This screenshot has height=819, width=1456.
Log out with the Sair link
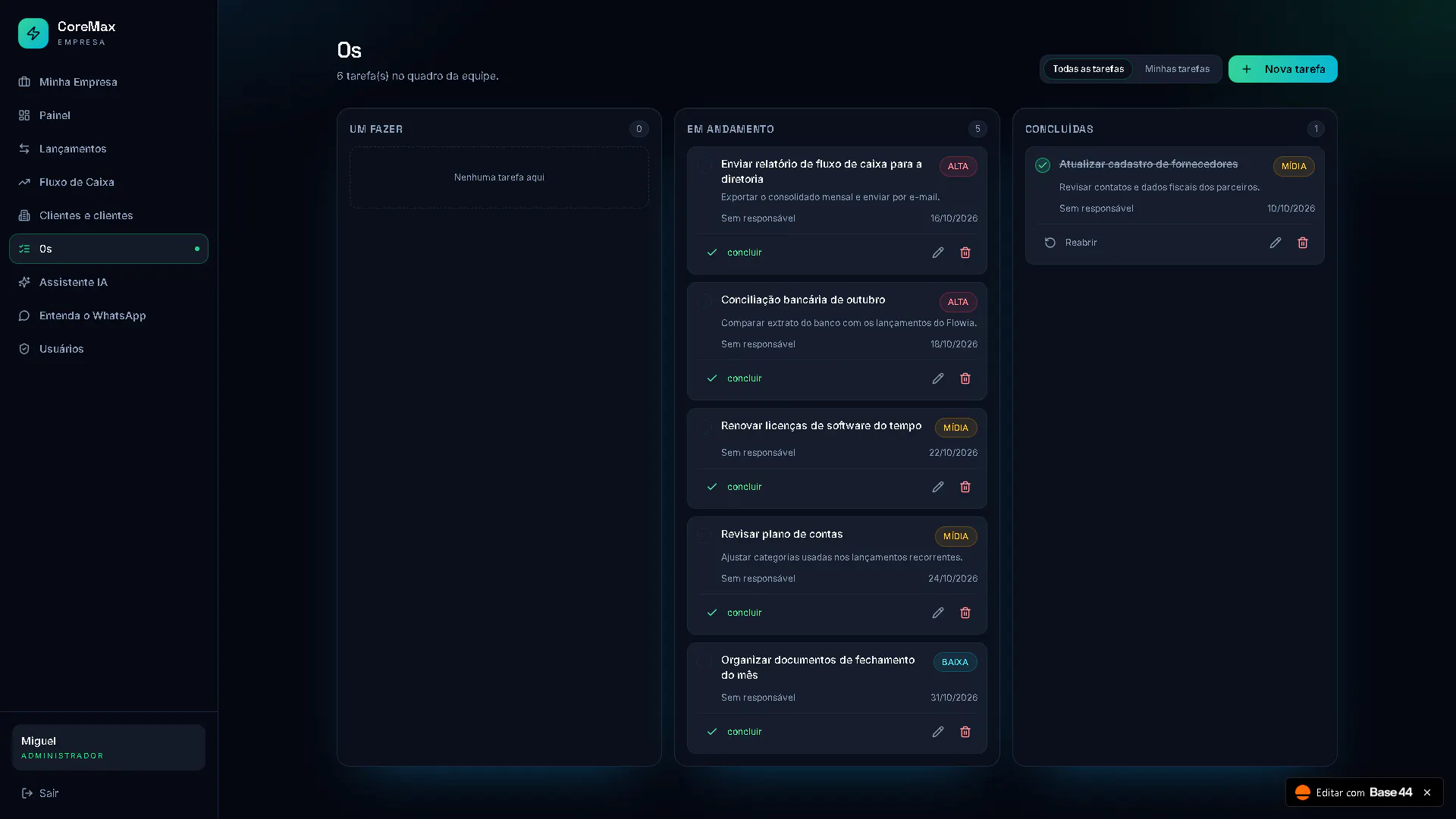coord(40,793)
